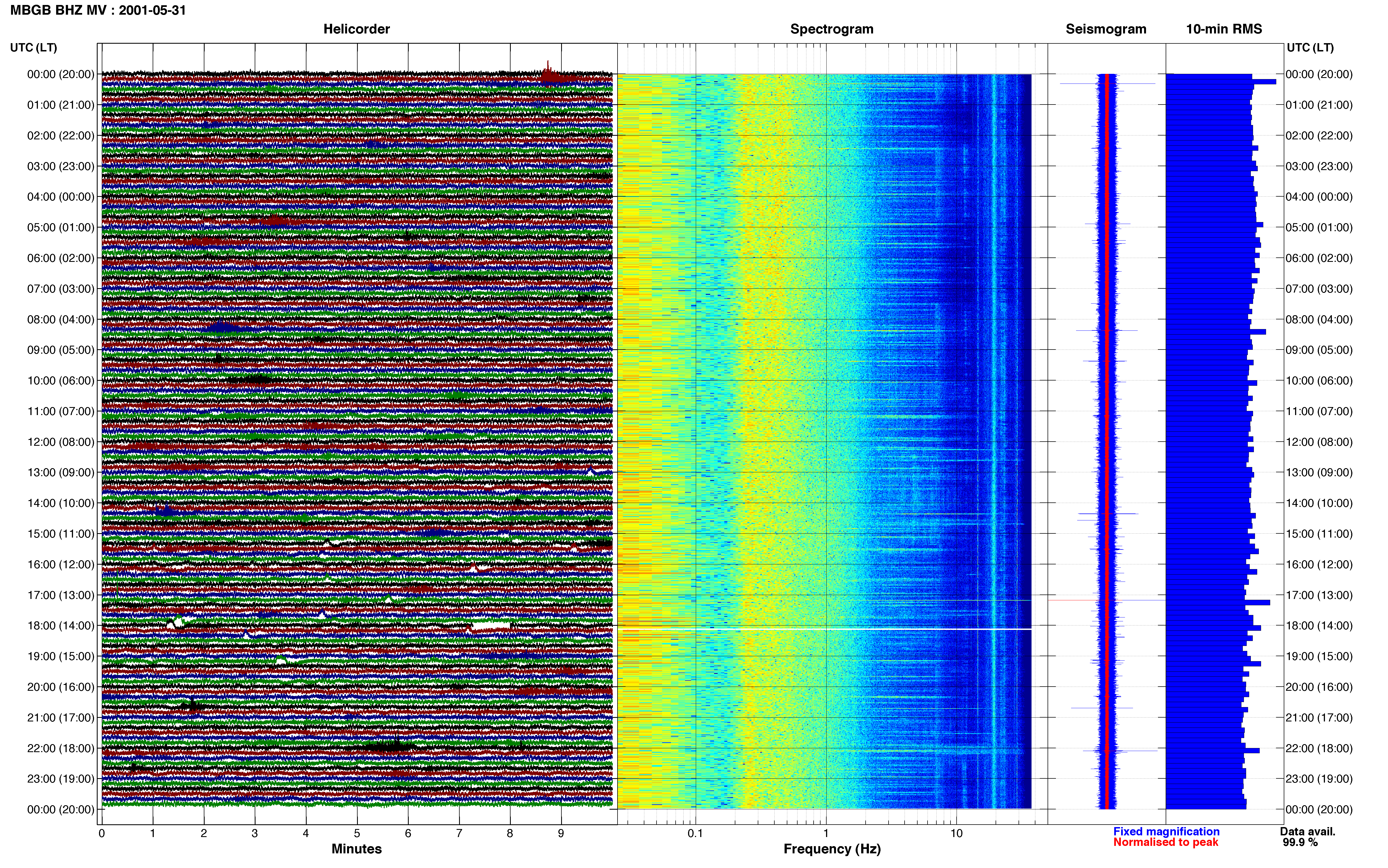
Task: Click the '10-min RMS' panel heading
Action: pos(1224,29)
